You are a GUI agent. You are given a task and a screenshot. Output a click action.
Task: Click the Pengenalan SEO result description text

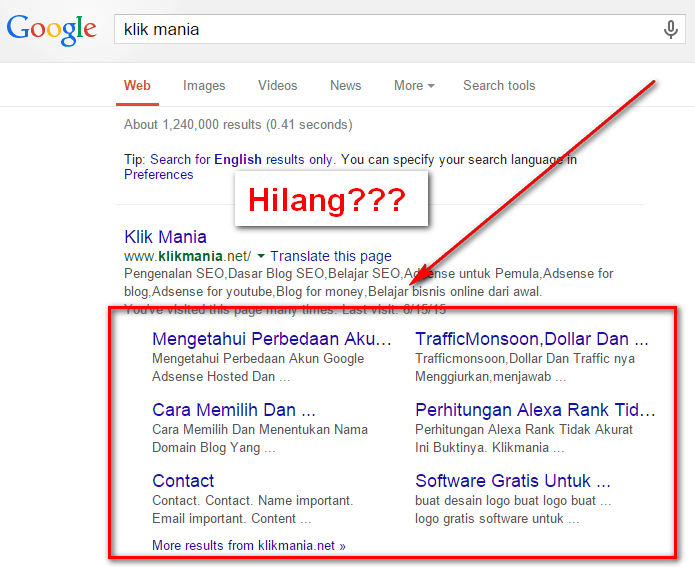click(x=368, y=282)
